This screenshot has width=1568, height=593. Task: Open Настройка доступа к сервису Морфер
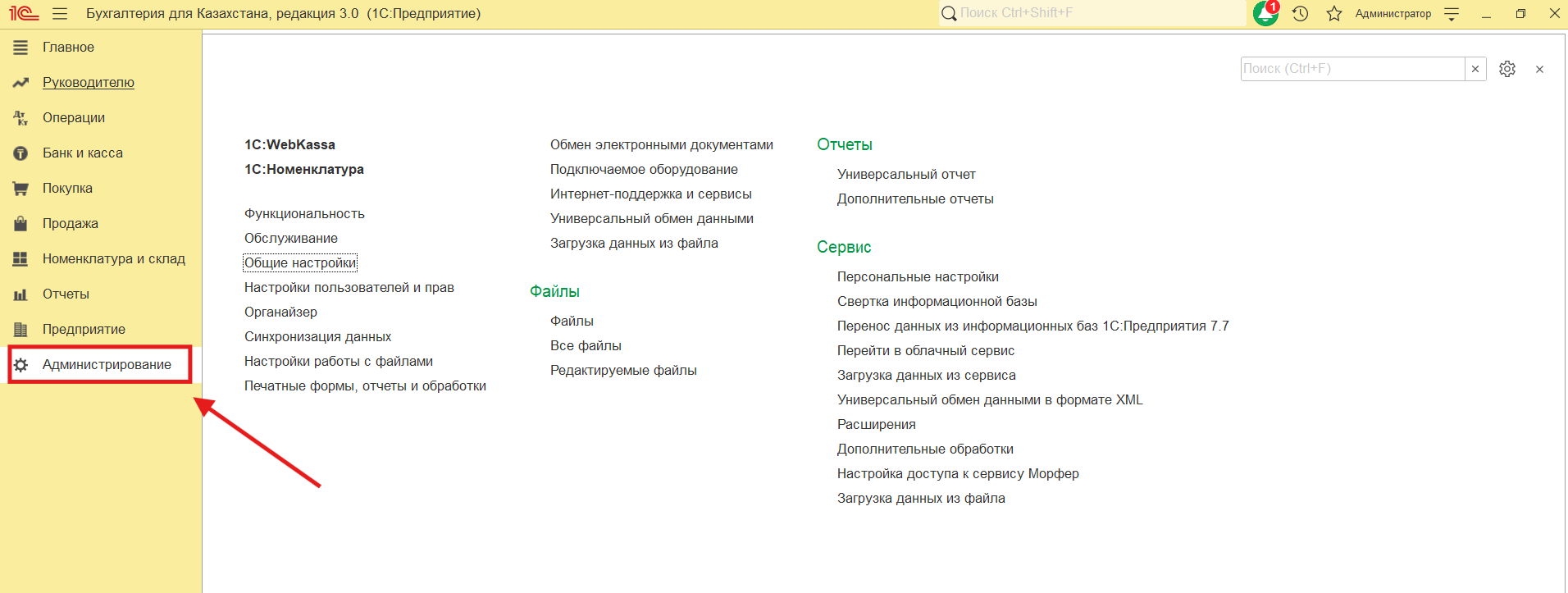point(958,474)
